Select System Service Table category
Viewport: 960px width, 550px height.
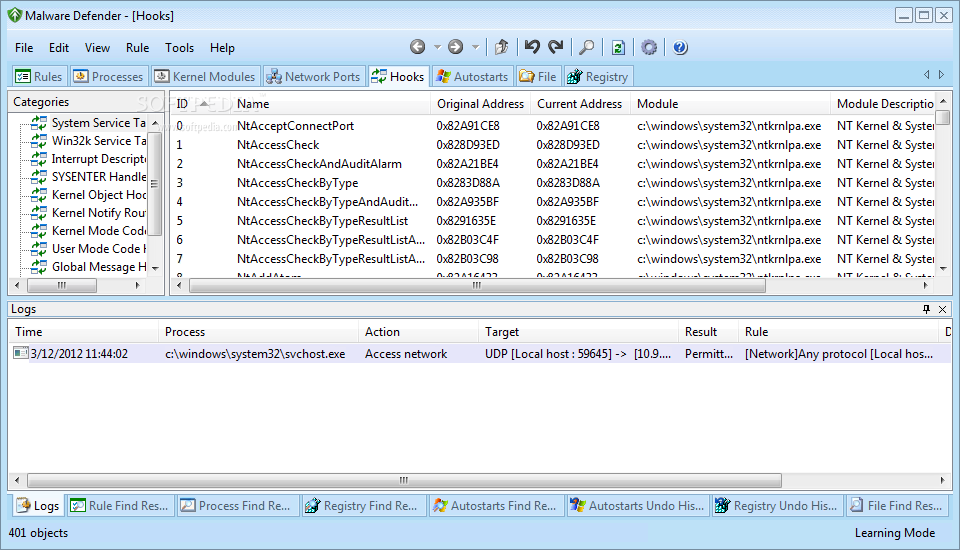point(89,122)
